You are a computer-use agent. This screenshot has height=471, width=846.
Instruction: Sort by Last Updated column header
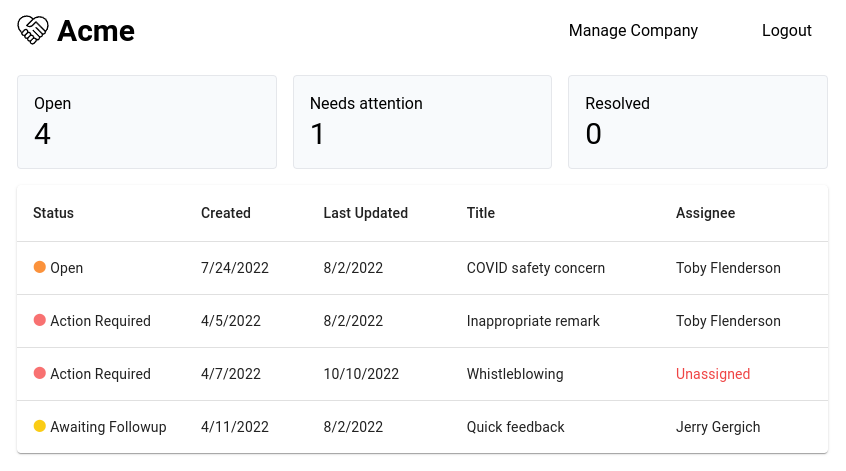pos(365,213)
